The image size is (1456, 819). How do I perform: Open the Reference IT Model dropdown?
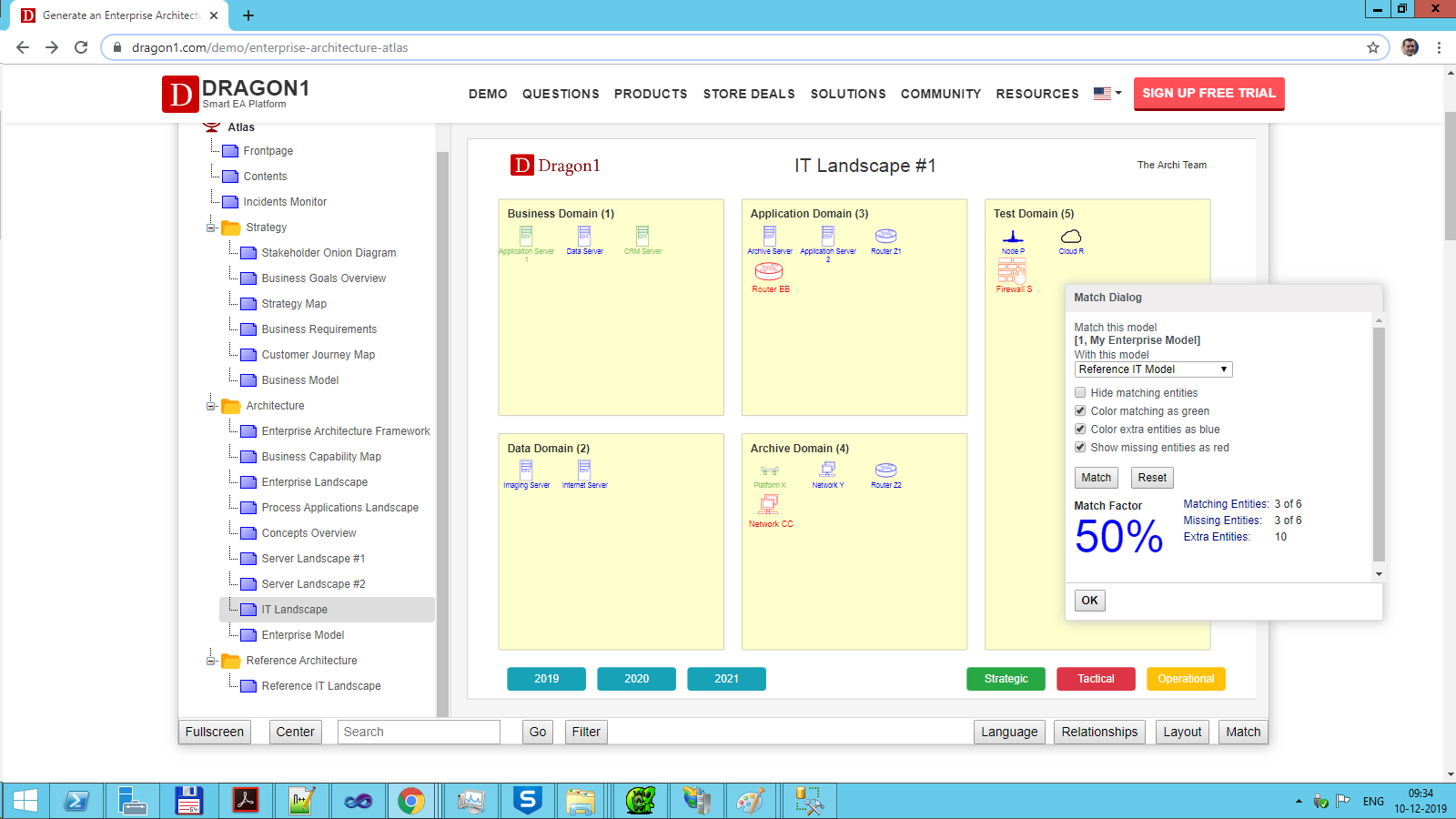[1153, 369]
